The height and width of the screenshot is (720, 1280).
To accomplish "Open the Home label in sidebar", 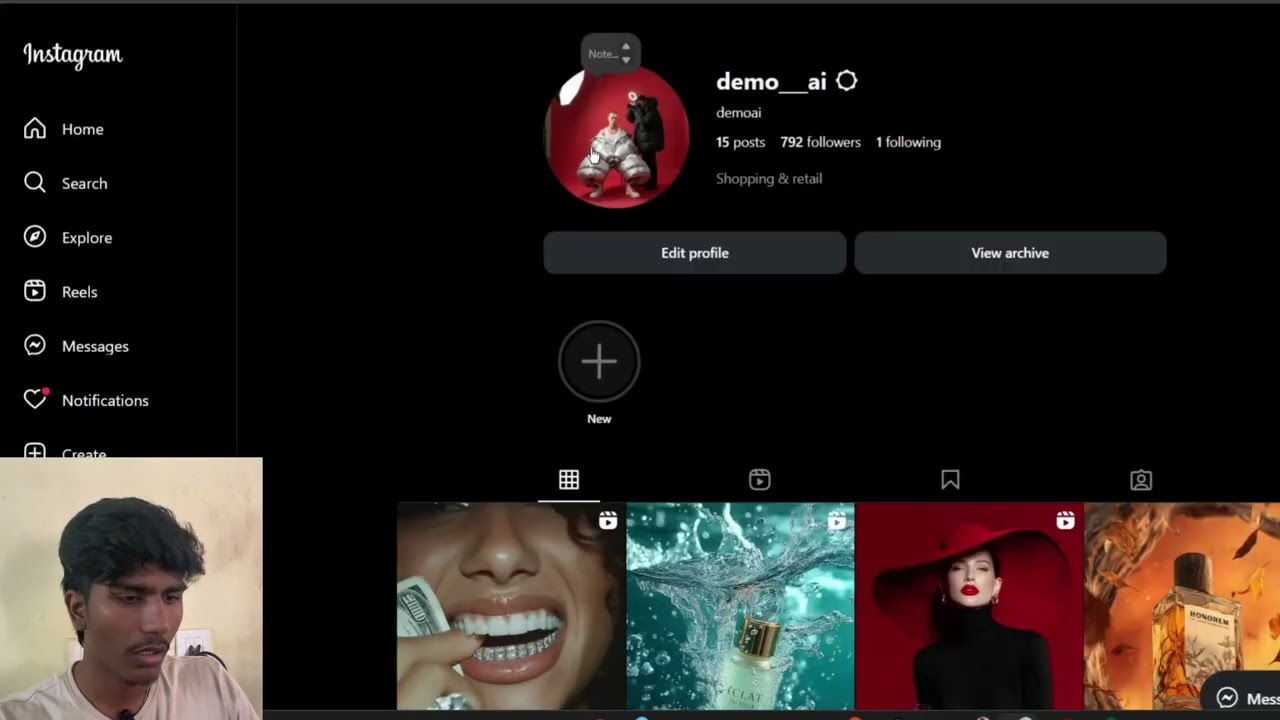I will tap(83, 129).
